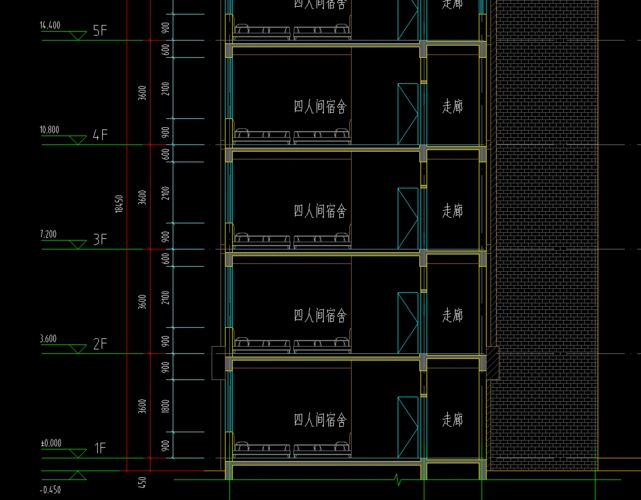Click 四人间宿舍 room label on 1F
The height and width of the screenshot is (500, 641).
[320, 420]
